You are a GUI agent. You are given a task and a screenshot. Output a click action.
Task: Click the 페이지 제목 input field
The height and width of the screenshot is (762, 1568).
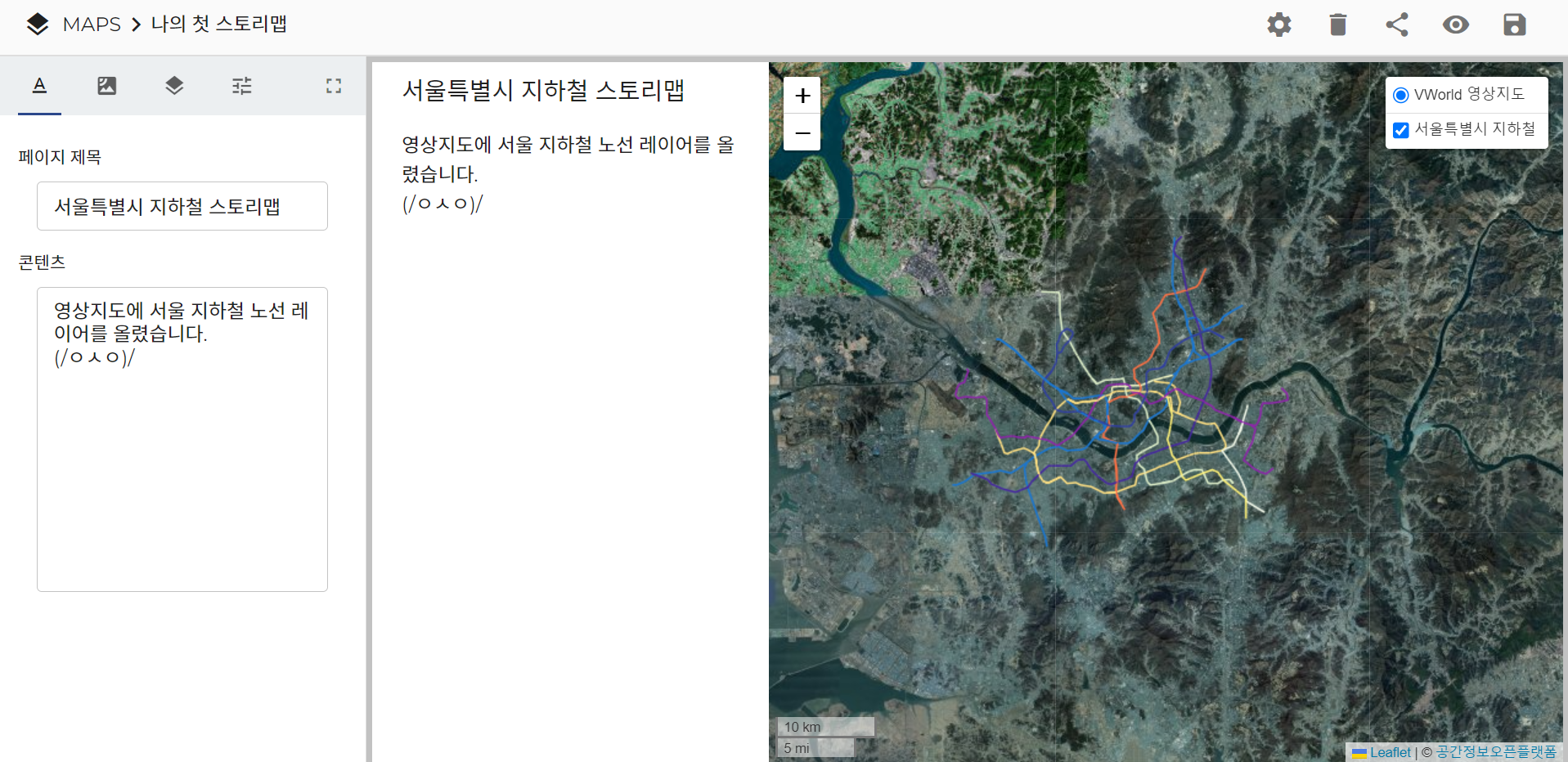(x=182, y=206)
